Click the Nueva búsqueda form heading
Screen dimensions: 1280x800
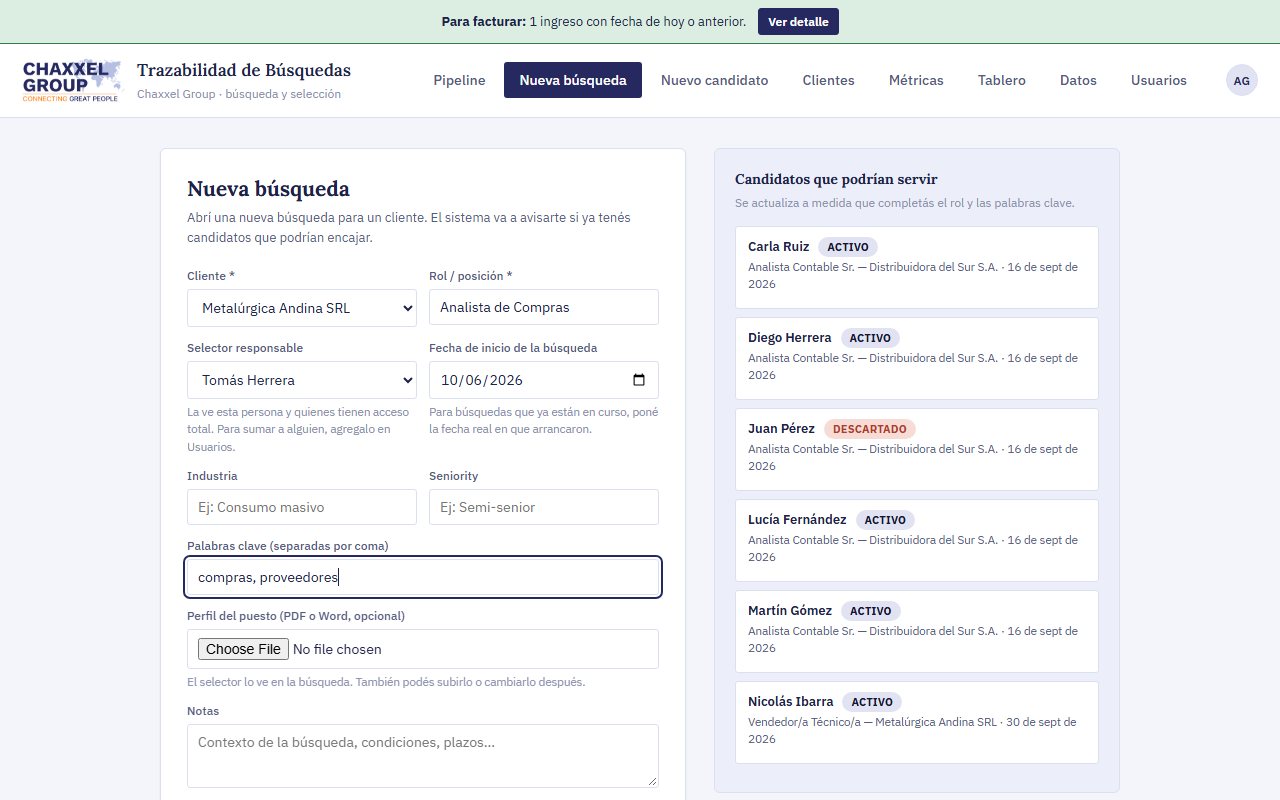pyautogui.click(x=268, y=189)
